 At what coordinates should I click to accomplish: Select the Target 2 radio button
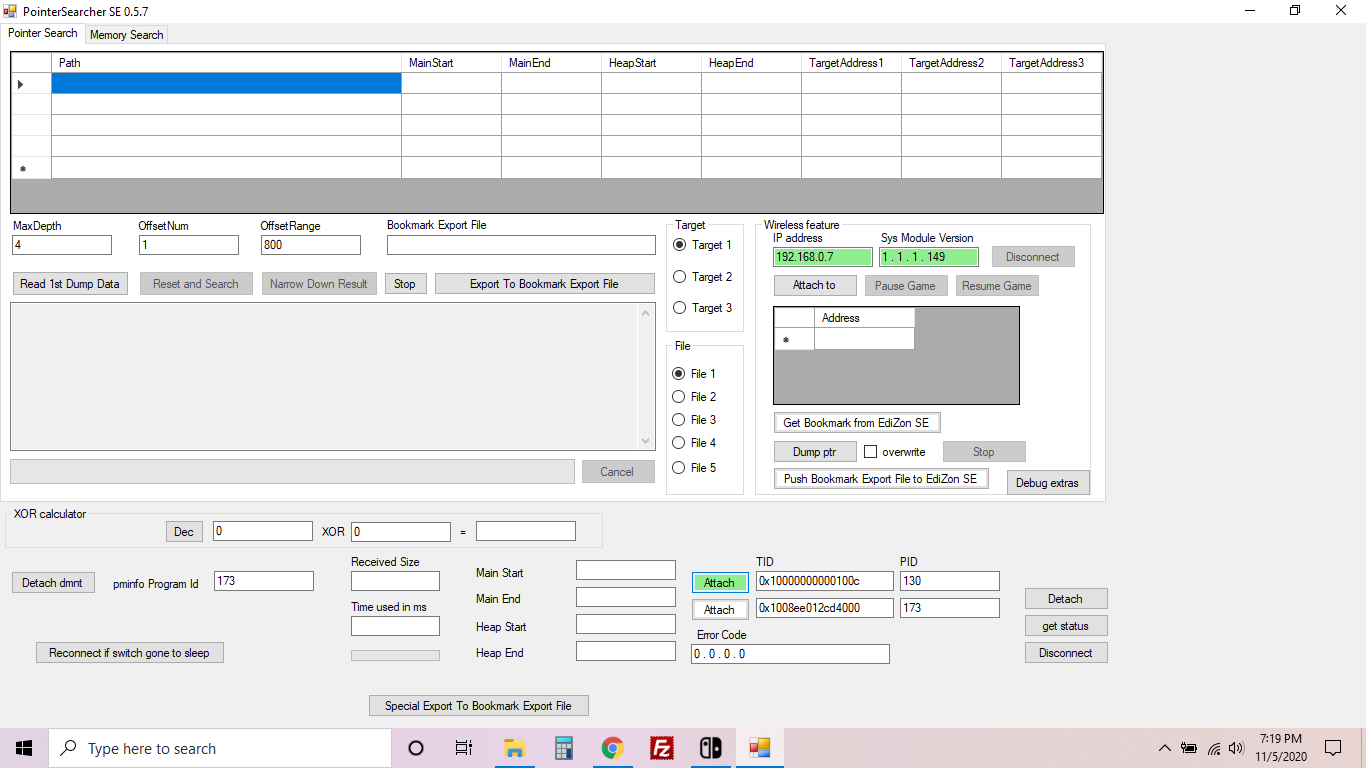[680, 277]
